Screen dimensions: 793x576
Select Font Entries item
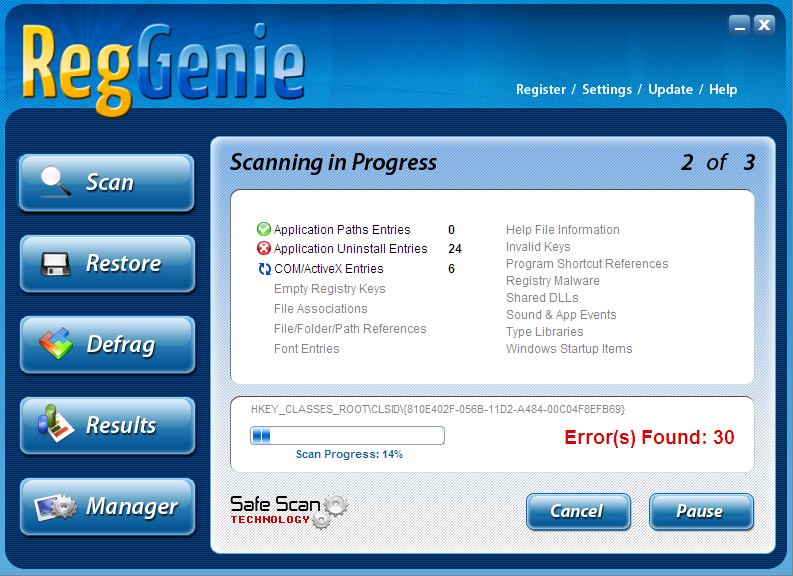pos(306,348)
